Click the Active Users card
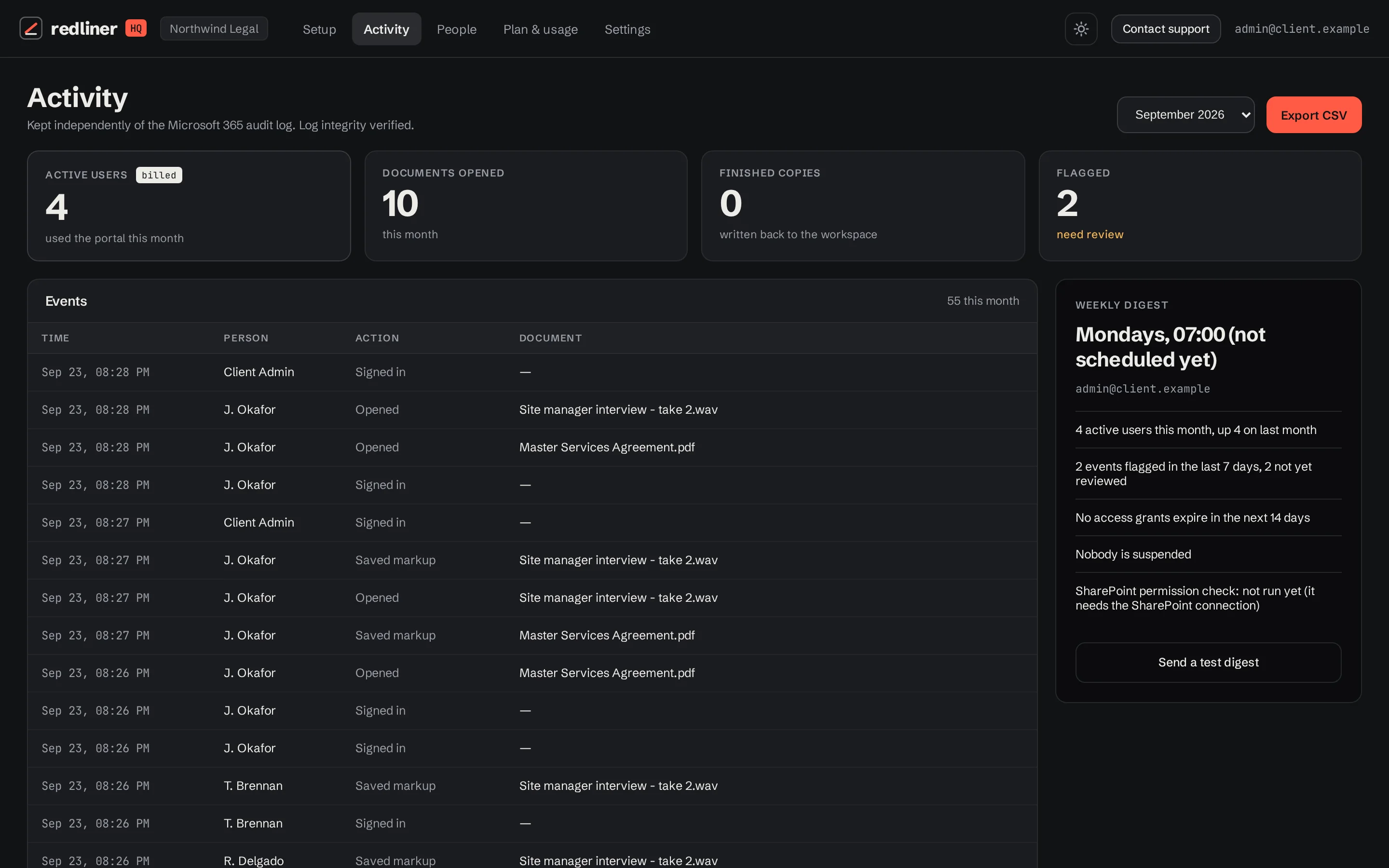This screenshot has width=1389, height=868. [x=189, y=206]
